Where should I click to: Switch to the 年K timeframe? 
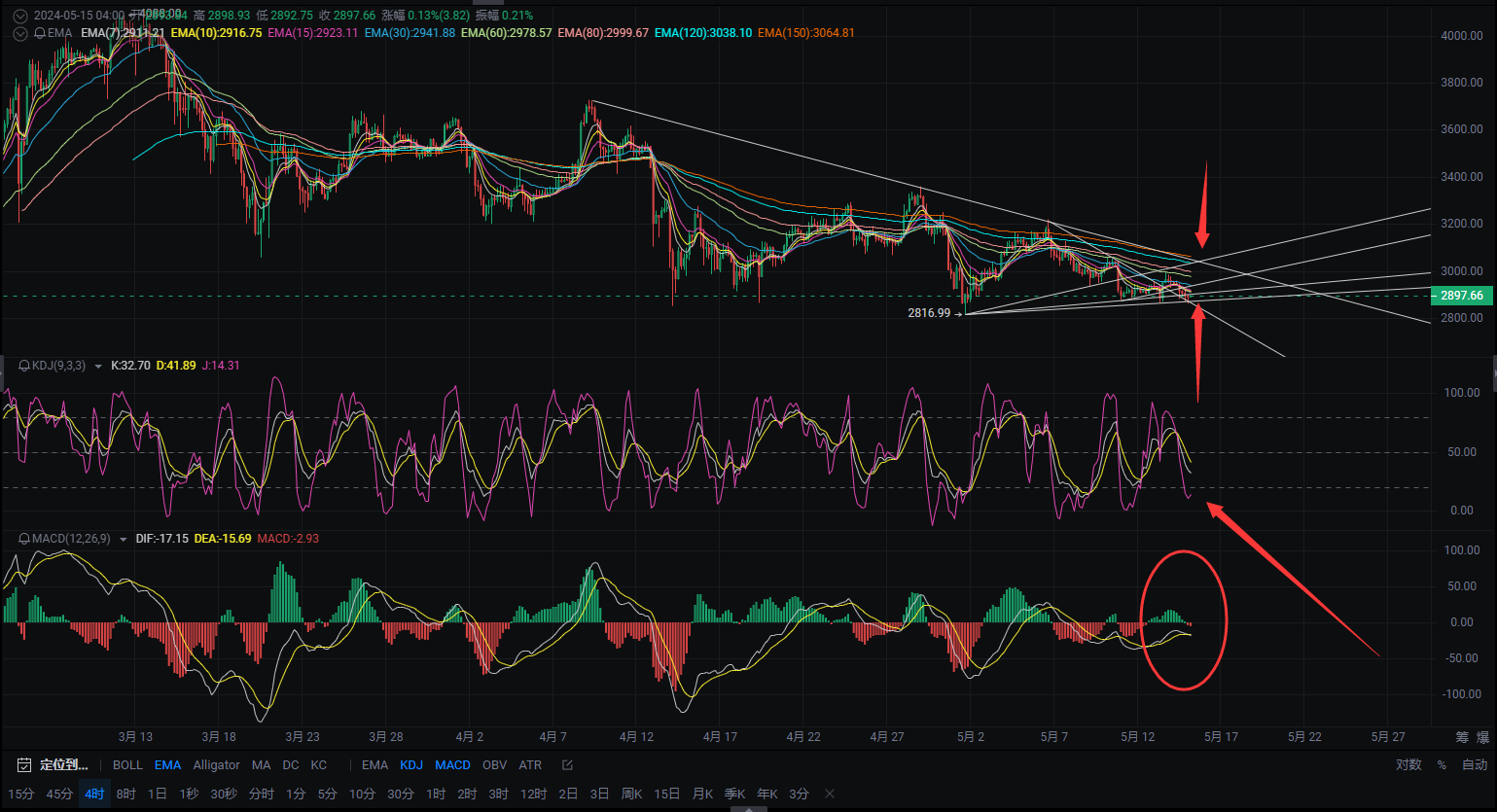tap(767, 794)
